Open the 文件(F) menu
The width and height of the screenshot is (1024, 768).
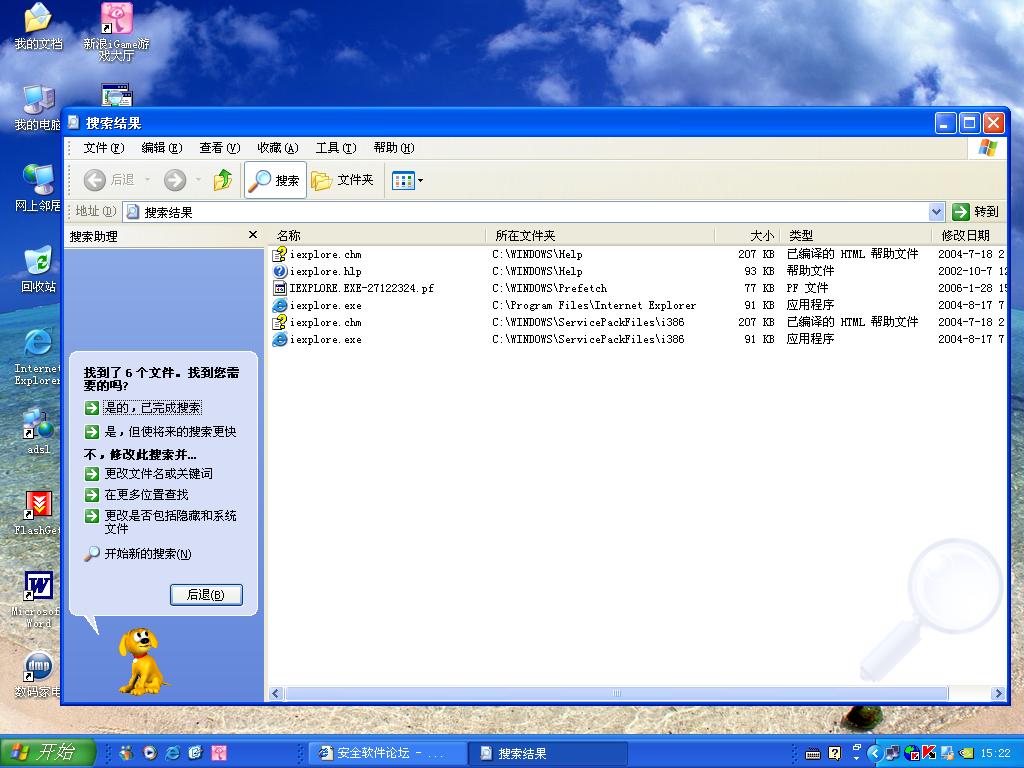point(103,148)
